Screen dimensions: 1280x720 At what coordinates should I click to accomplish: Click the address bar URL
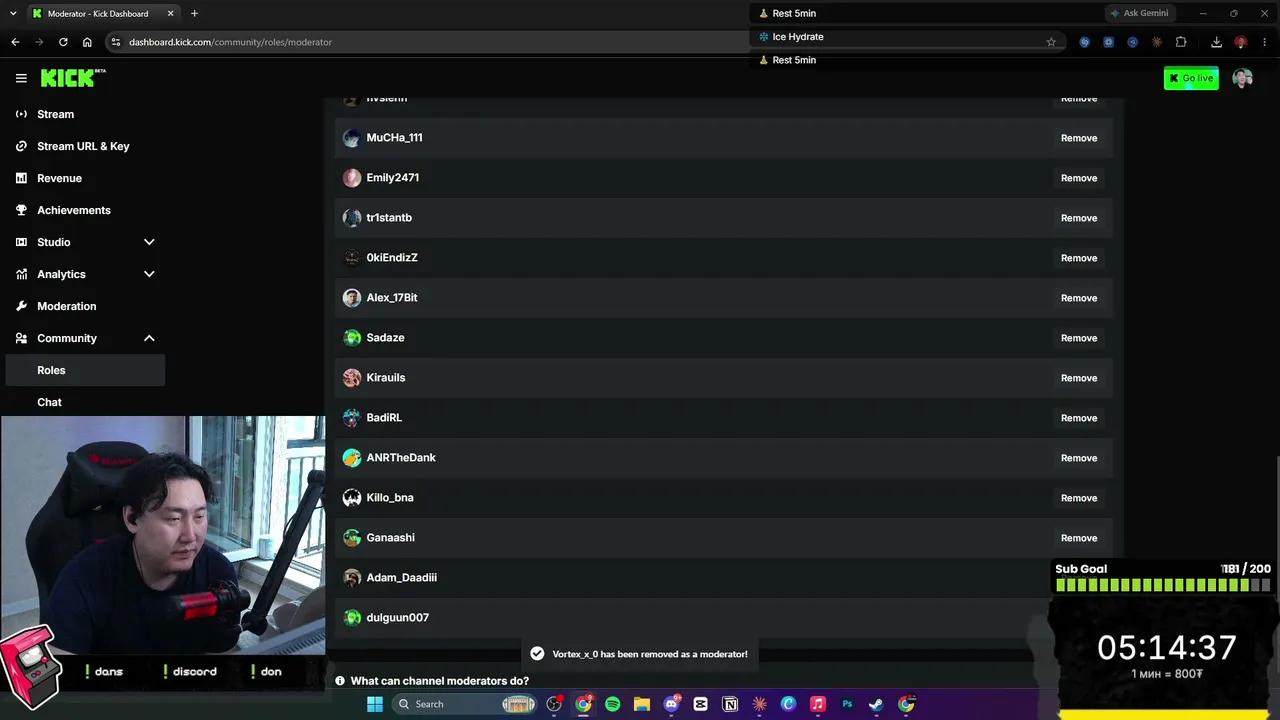230,42
